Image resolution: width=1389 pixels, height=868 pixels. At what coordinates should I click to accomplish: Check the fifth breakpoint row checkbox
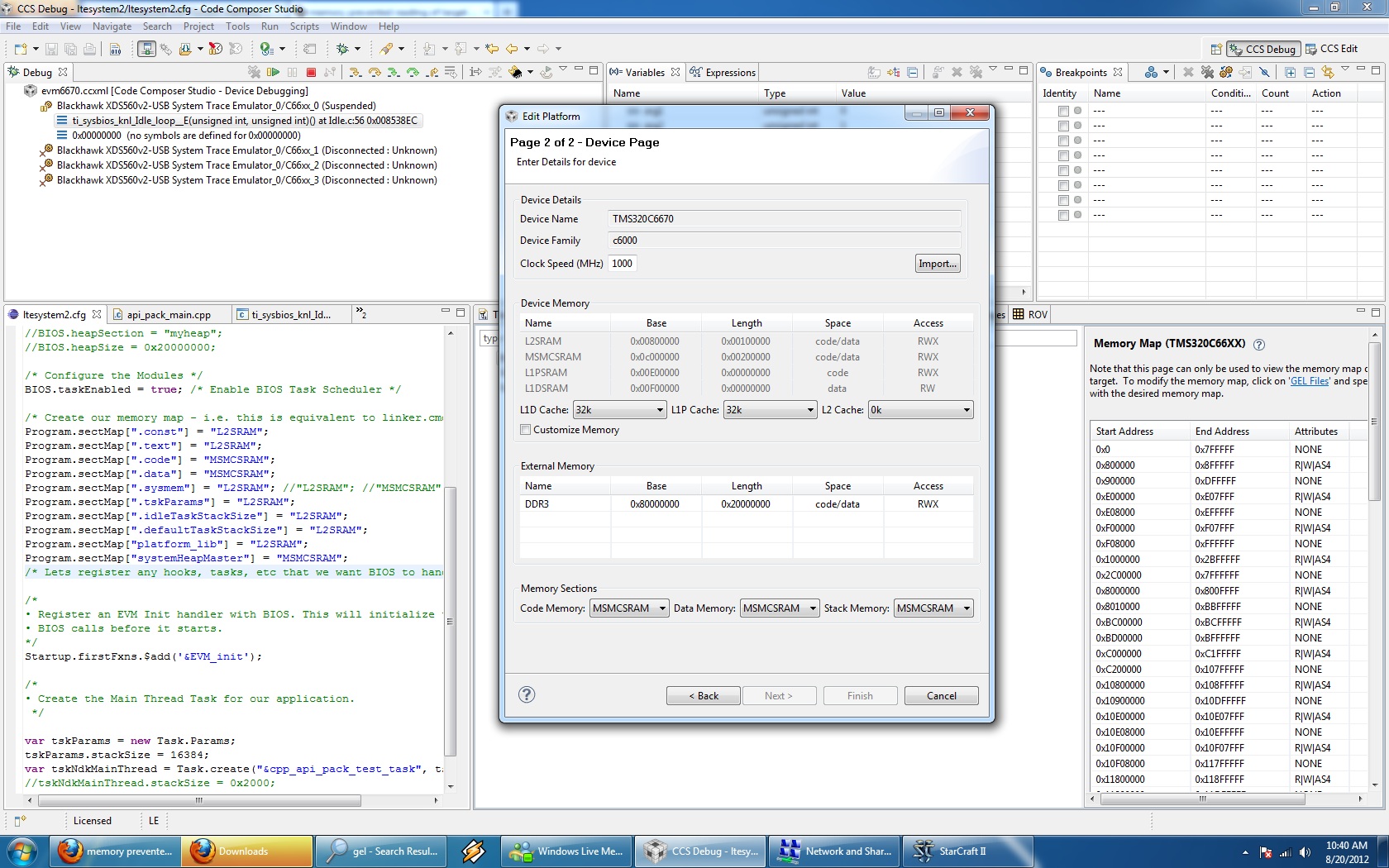1063,170
